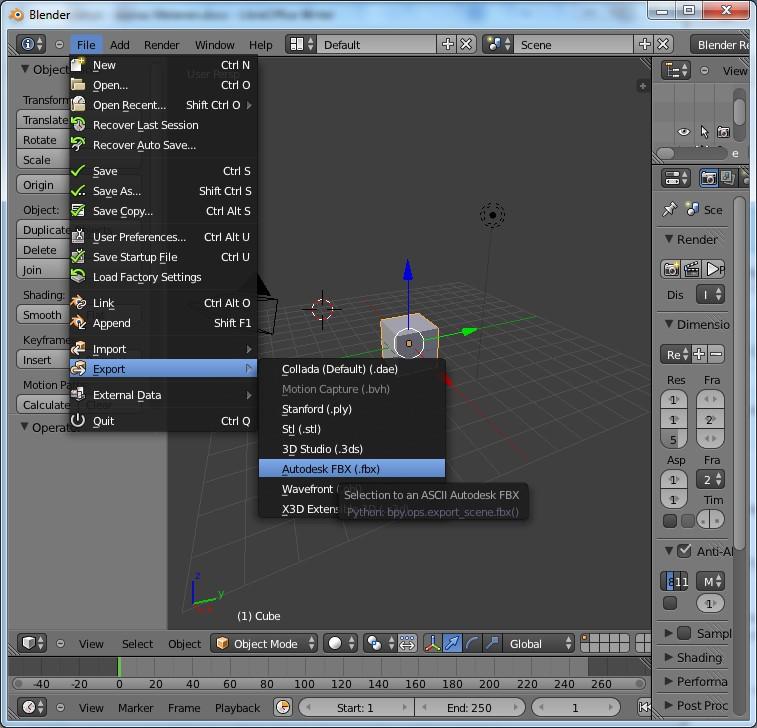Toggle the outliner renderability camera icon
Viewport: 757px width, 728px height.
pos(723,132)
